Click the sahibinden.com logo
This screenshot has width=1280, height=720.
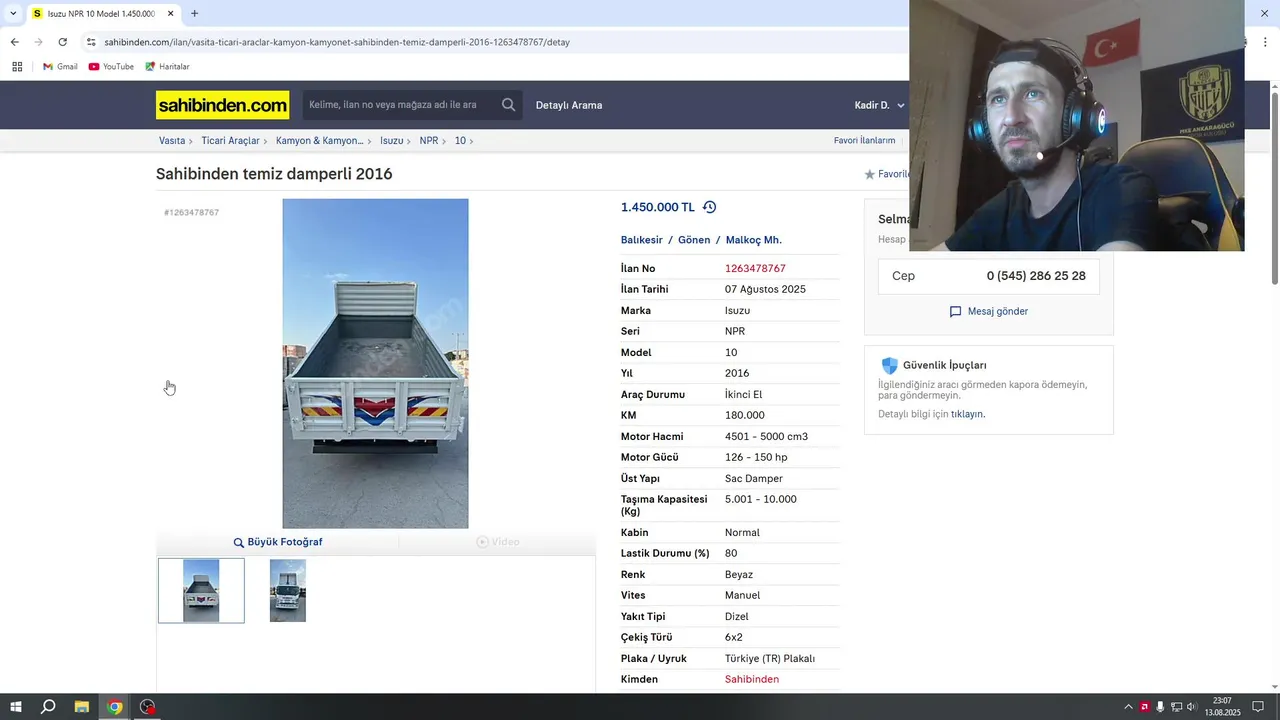point(222,105)
